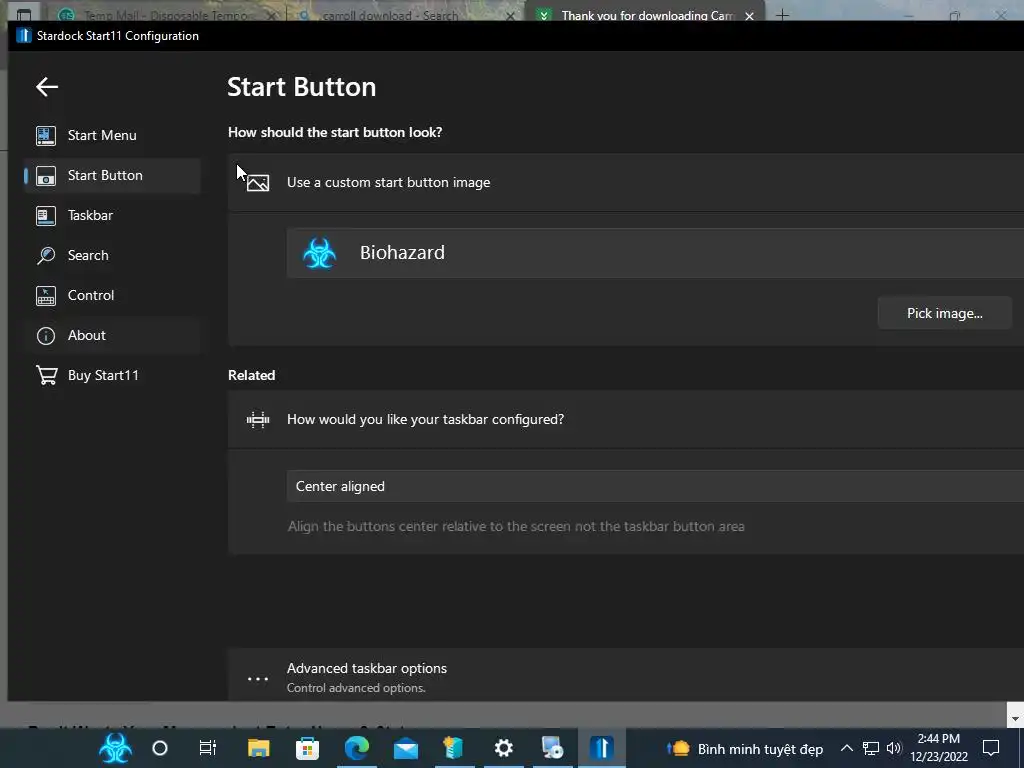Click the shopping cart icon
The width and height of the screenshot is (1024, 768).
[46, 375]
